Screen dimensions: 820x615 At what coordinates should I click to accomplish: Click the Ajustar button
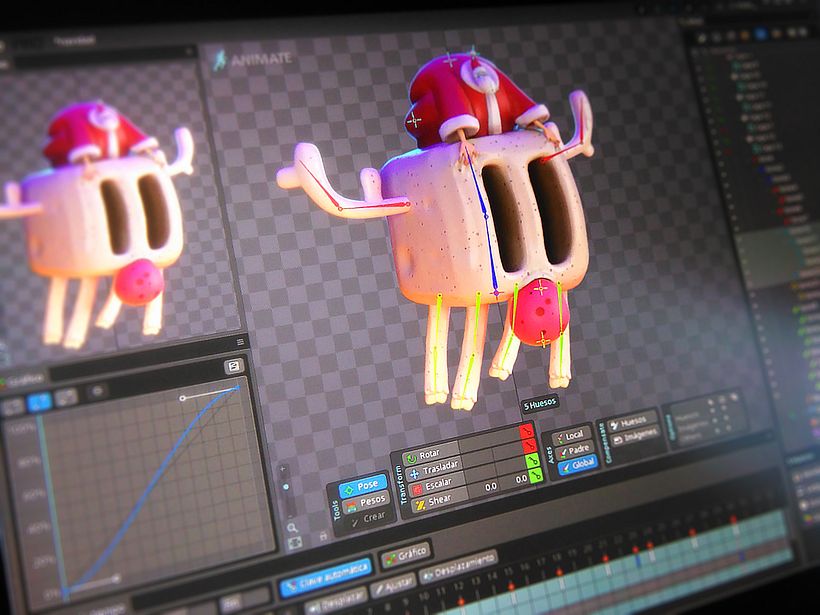point(393,588)
